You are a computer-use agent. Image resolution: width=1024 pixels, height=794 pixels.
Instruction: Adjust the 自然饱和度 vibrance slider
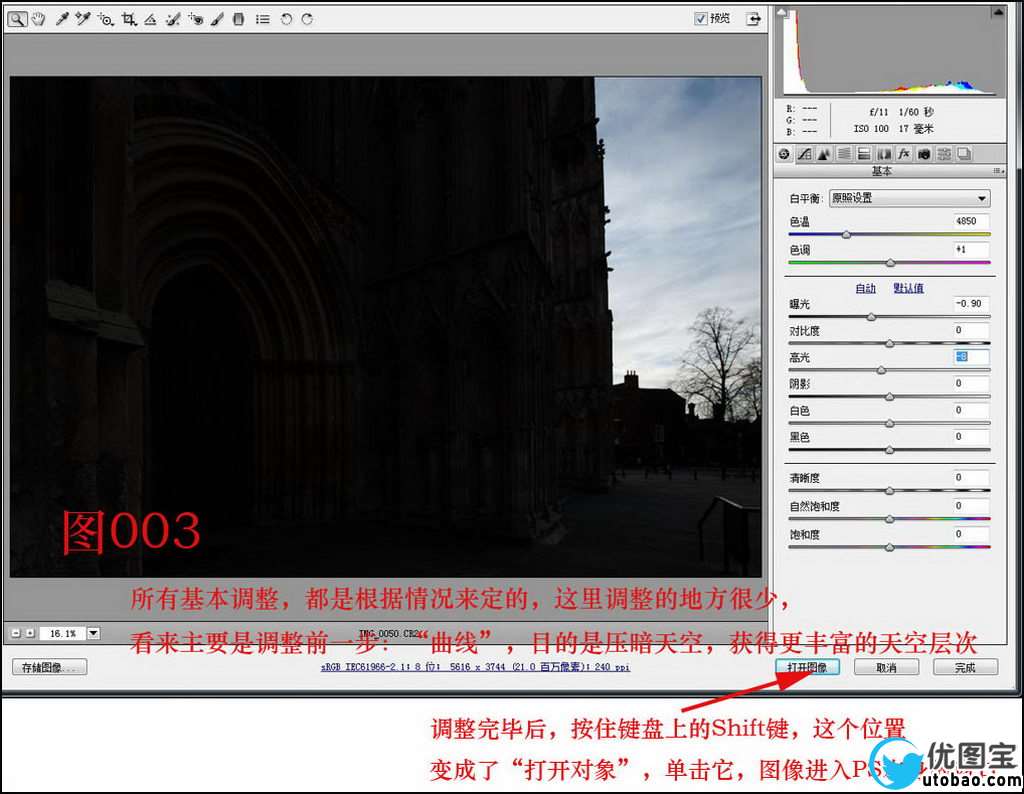coord(889,519)
